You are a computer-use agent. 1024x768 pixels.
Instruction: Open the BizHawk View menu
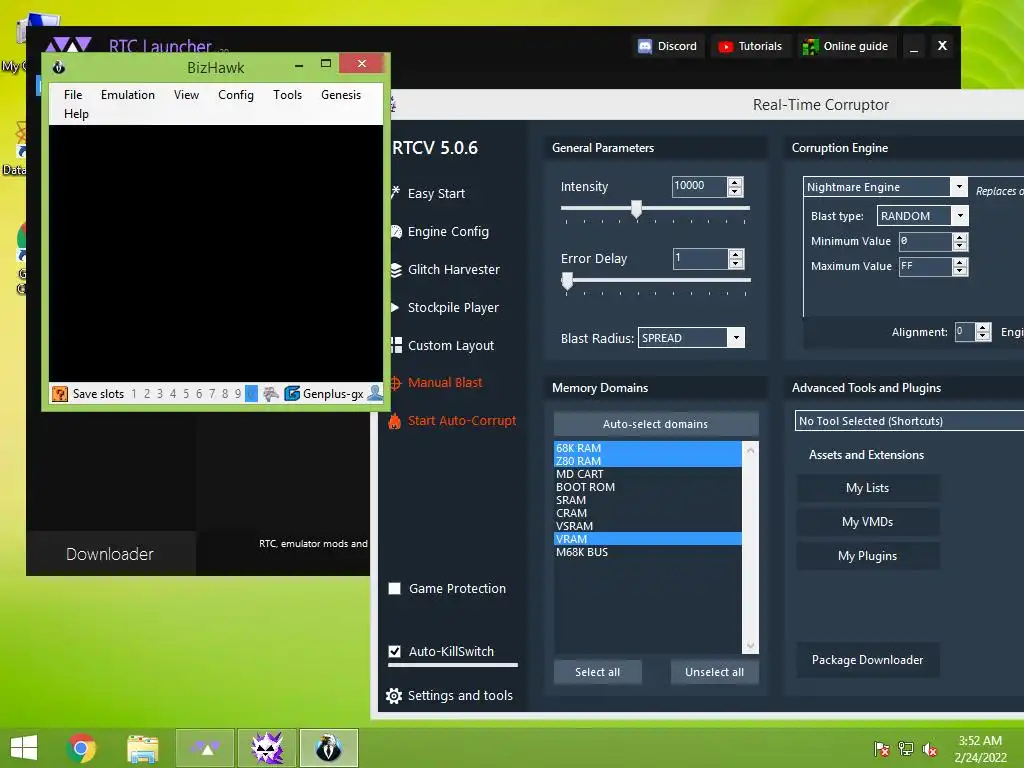tap(186, 95)
